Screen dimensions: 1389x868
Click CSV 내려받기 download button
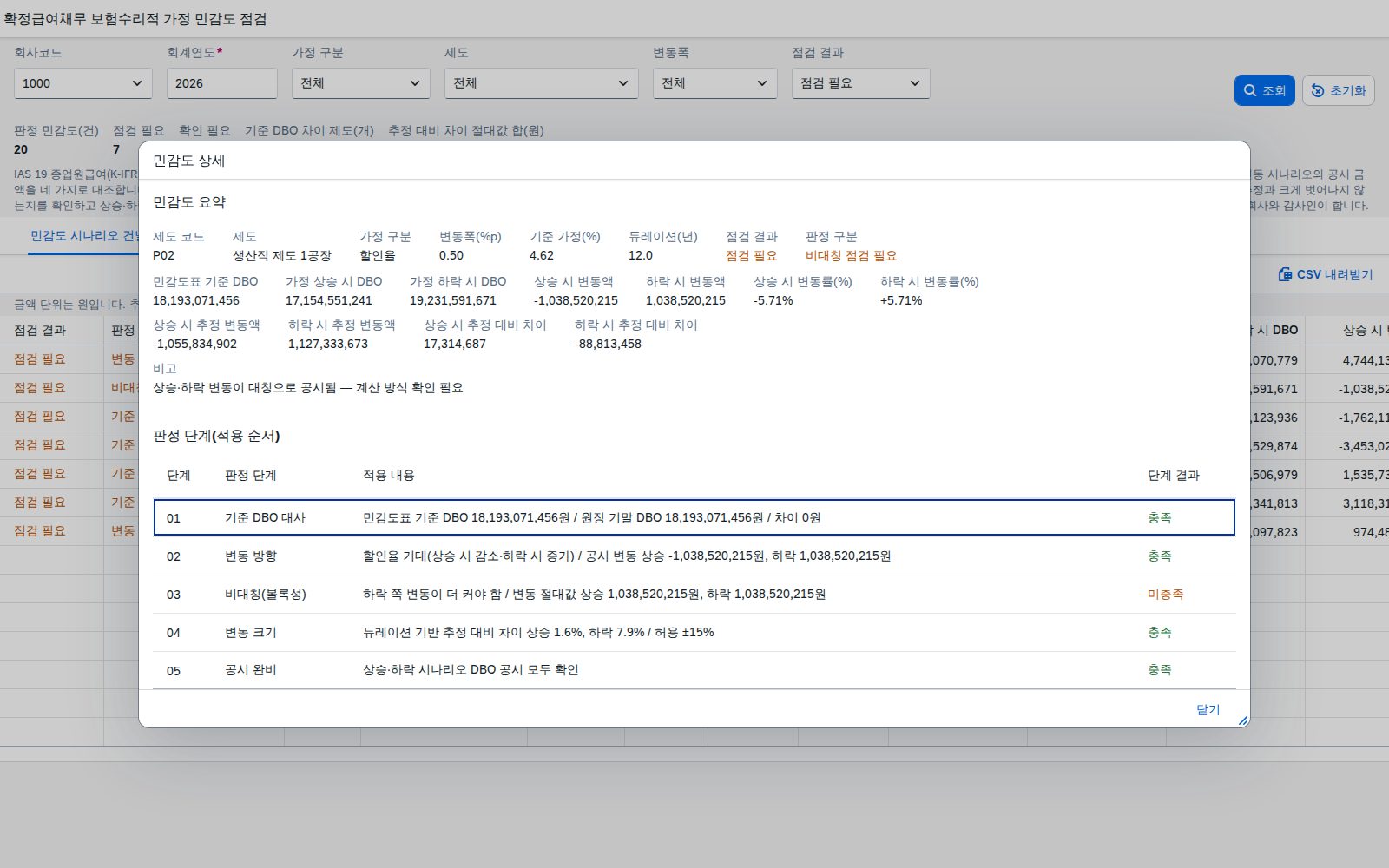1326,274
